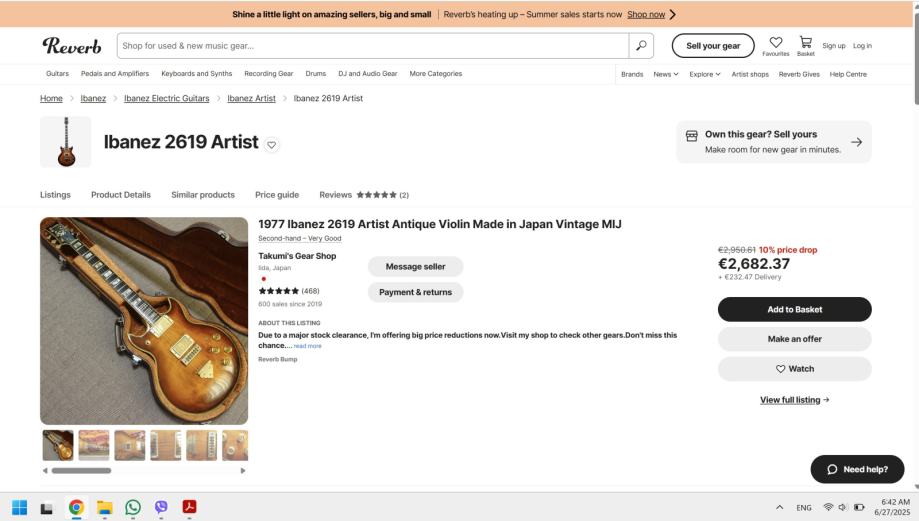Click the search for music gear field
The image size is (919, 521).
tap(370, 45)
